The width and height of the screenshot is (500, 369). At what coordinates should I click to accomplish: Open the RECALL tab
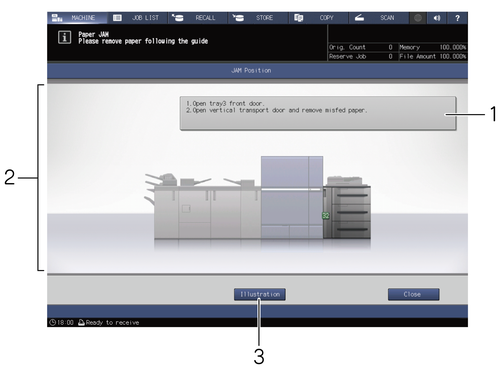(x=198, y=18)
